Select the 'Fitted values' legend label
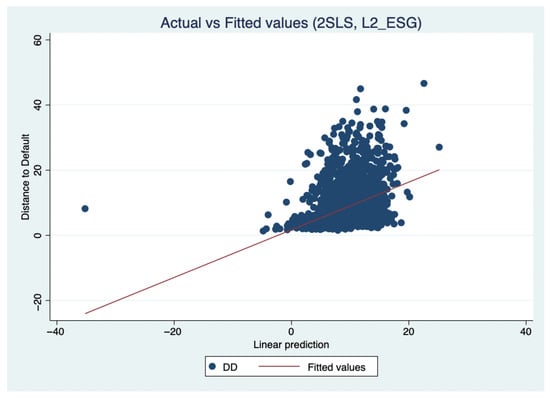 point(336,367)
